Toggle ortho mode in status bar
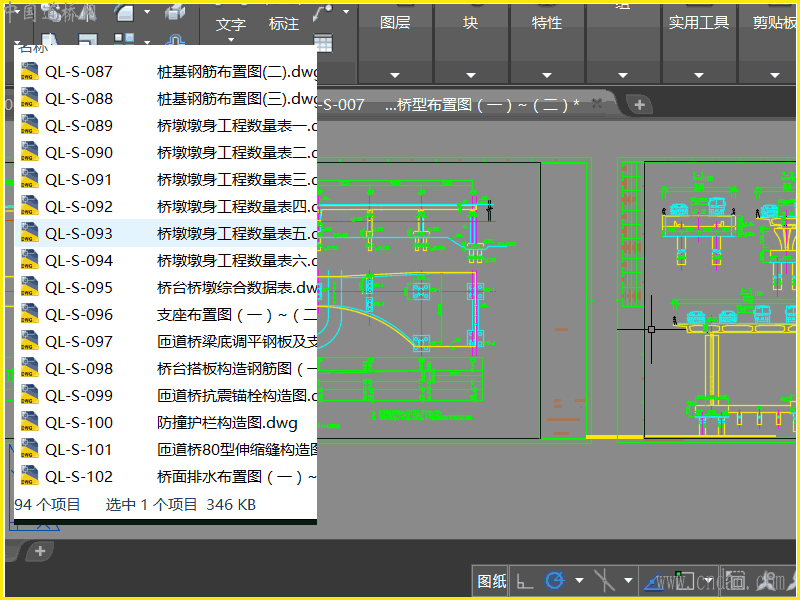This screenshot has width=800, height=600. pos(524,581)
